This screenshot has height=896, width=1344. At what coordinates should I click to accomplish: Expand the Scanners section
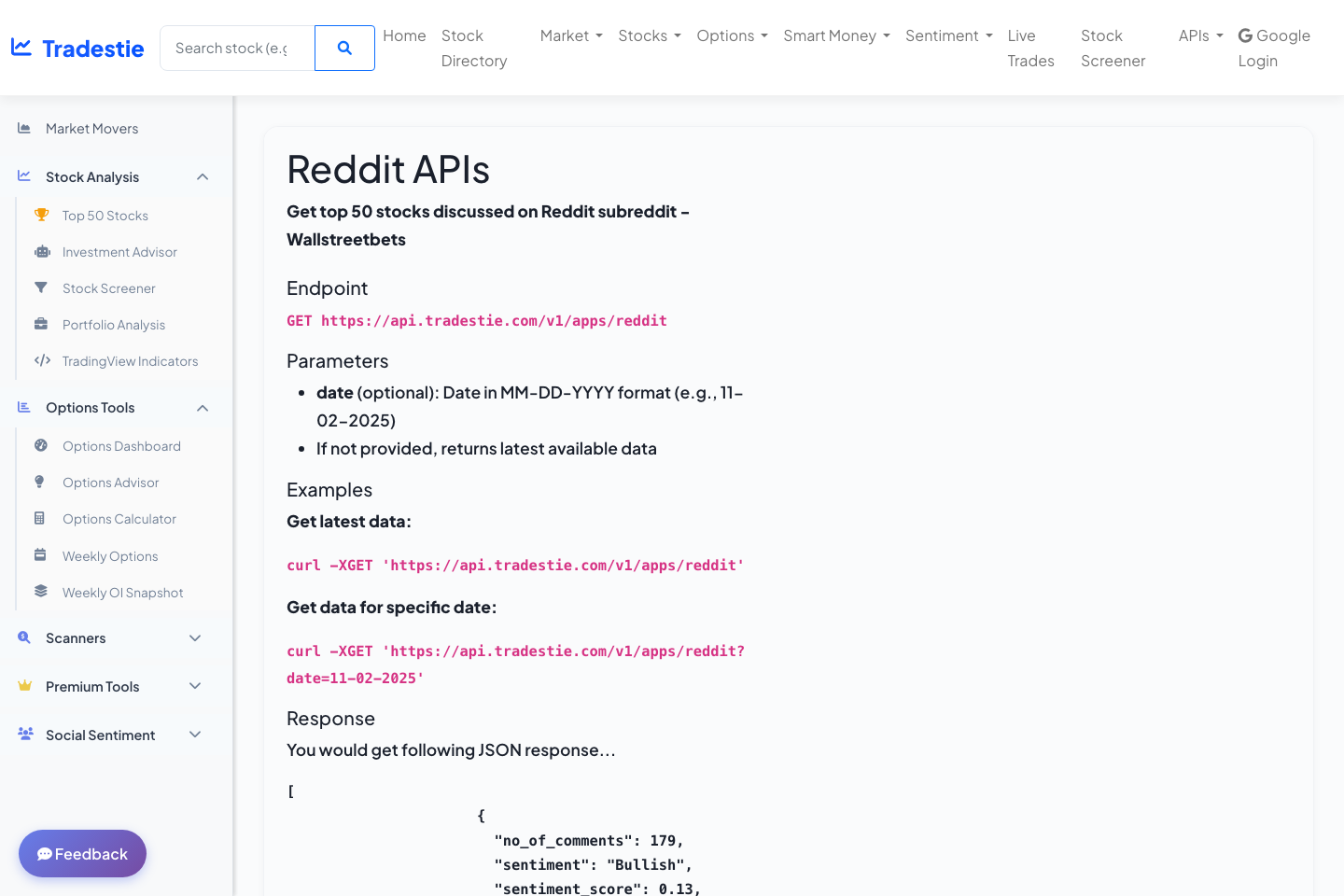pyautogui.click(x=76, y=637)
